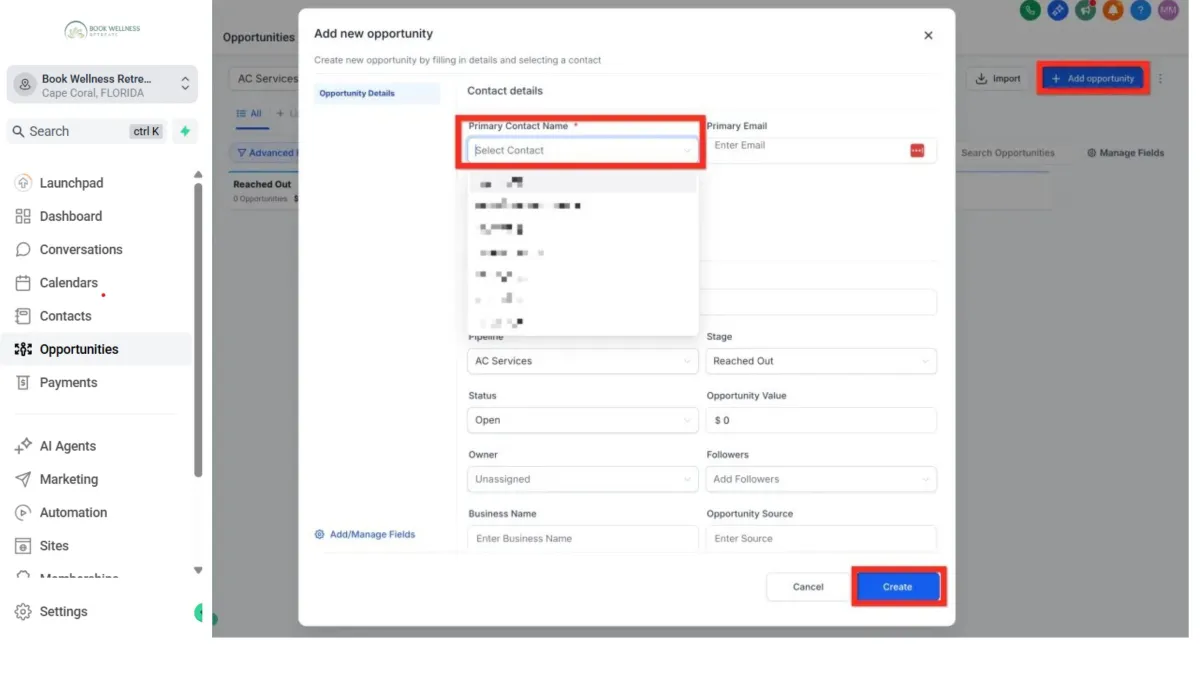Open the MM user avatar menu
Viewport: 1200px width, 687px height.
click(x=1169, y=10)
